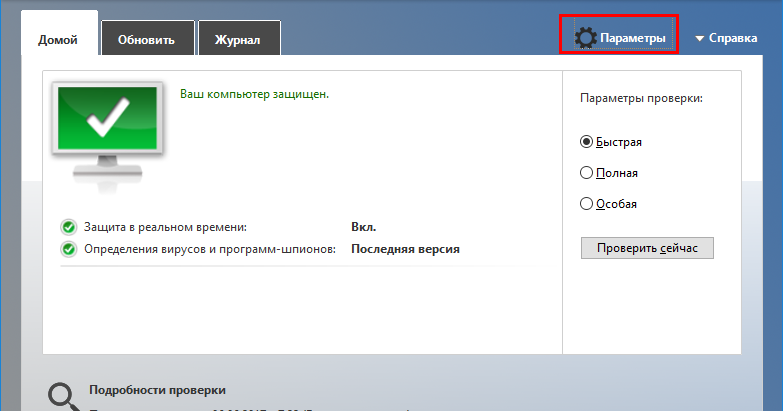
Task: Expand the Справка dropdown arrow
Action: tap(700, 38)
